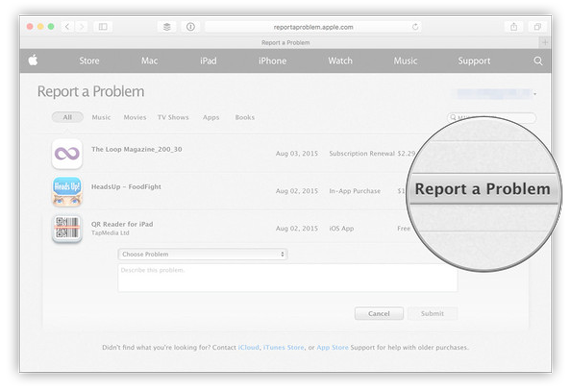570x390 pixels.
Task: Expand the Choose Problem dropdown
Action: tap(202, 254)
